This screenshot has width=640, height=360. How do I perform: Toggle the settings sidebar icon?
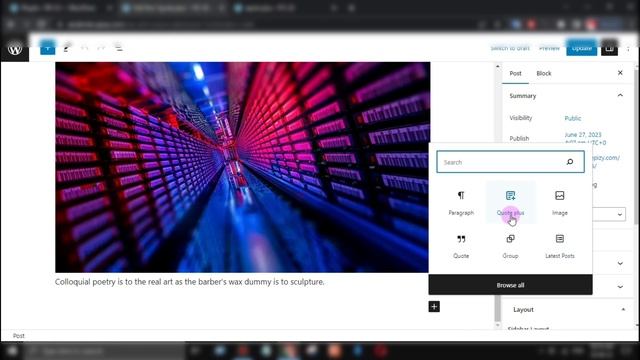pyautogui.click(x=609, y=48)
